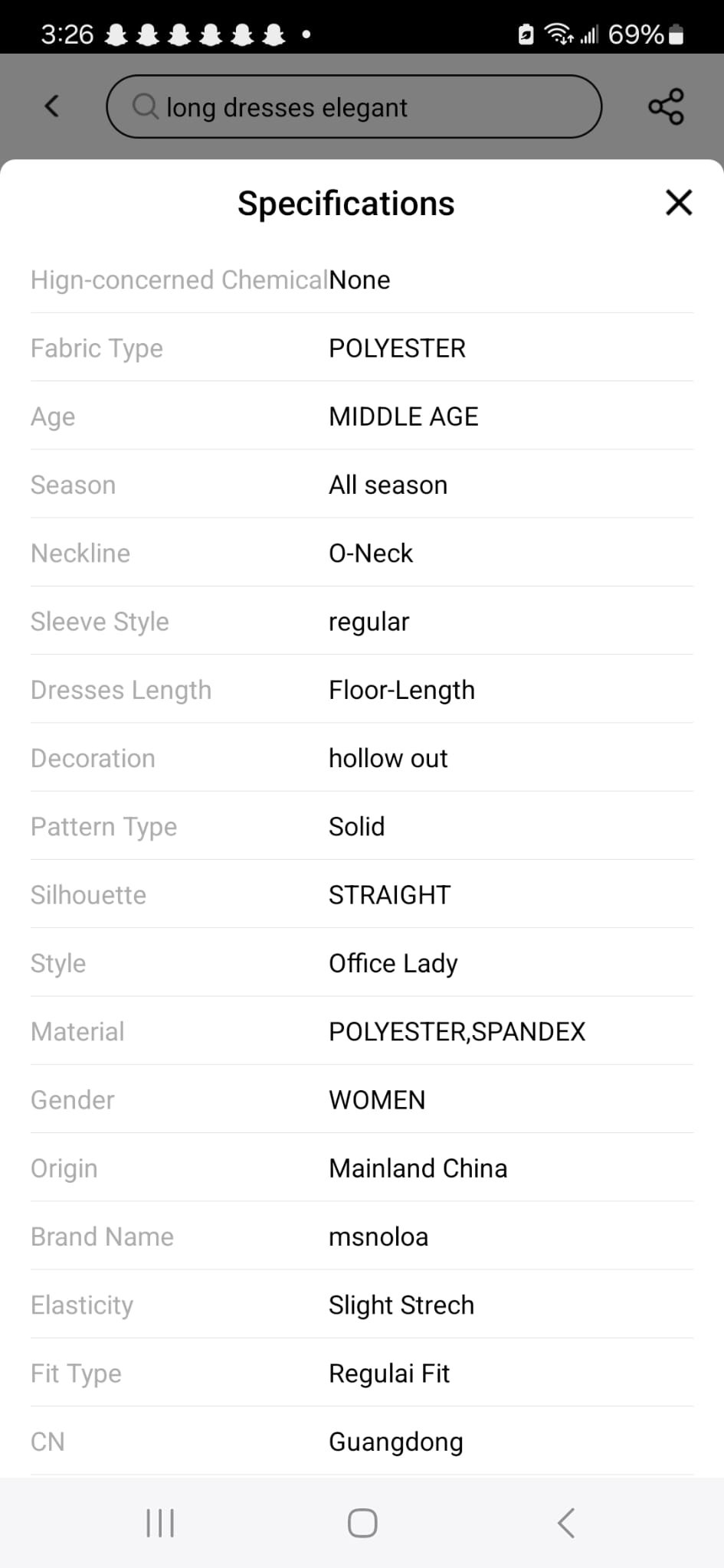Tap the share icon in the top bar
724x1568 pixels.
(x=666, y=106)
